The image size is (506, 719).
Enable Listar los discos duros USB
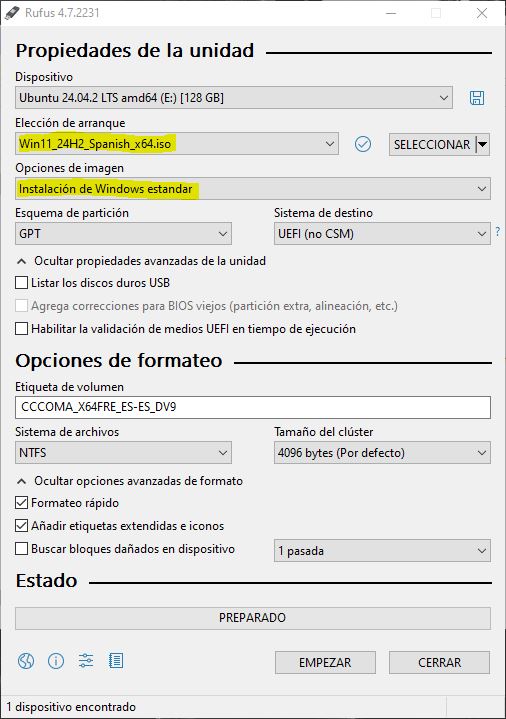pyautogui.click(x=22, y=282)
